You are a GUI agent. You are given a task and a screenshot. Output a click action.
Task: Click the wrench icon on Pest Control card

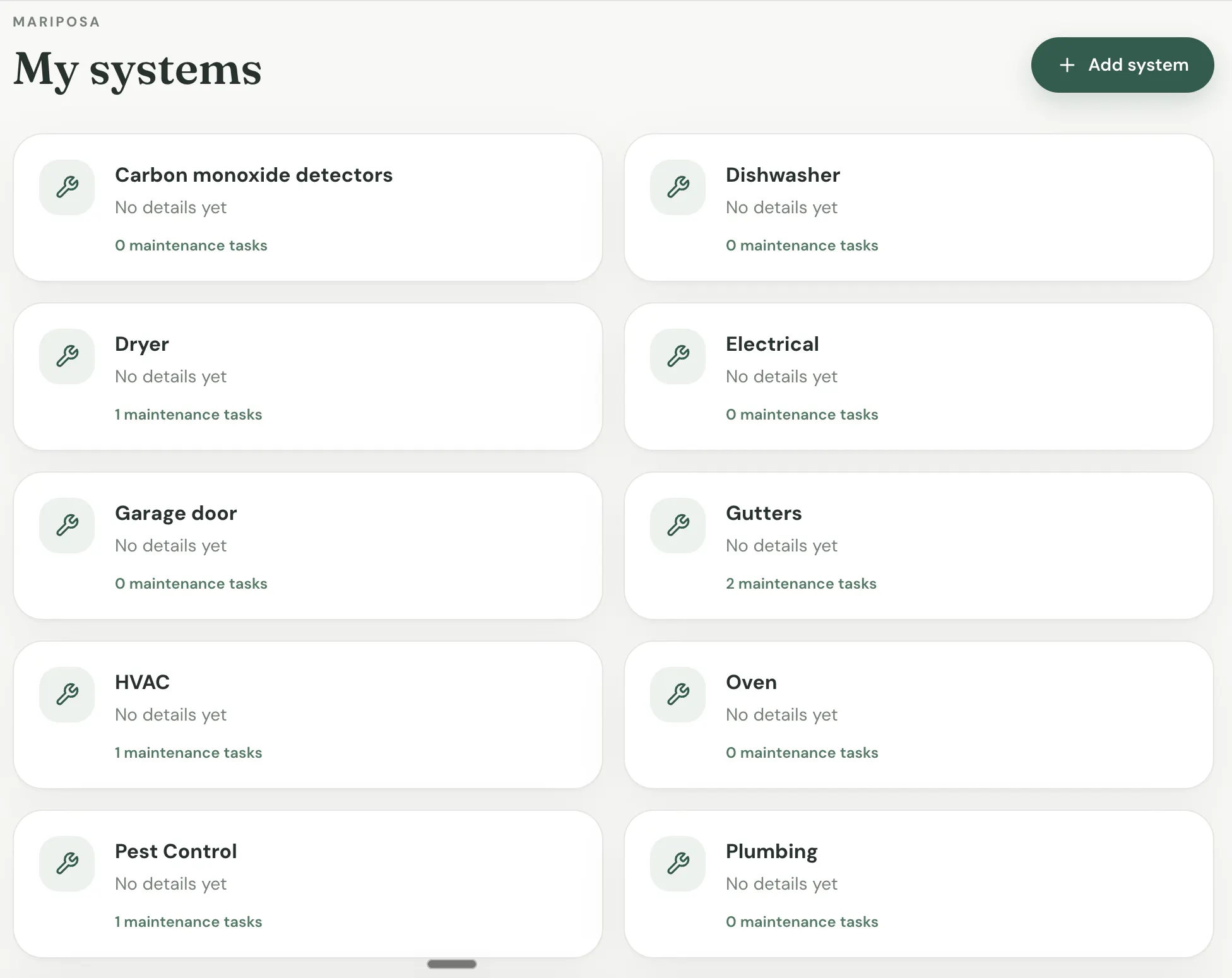67,864
